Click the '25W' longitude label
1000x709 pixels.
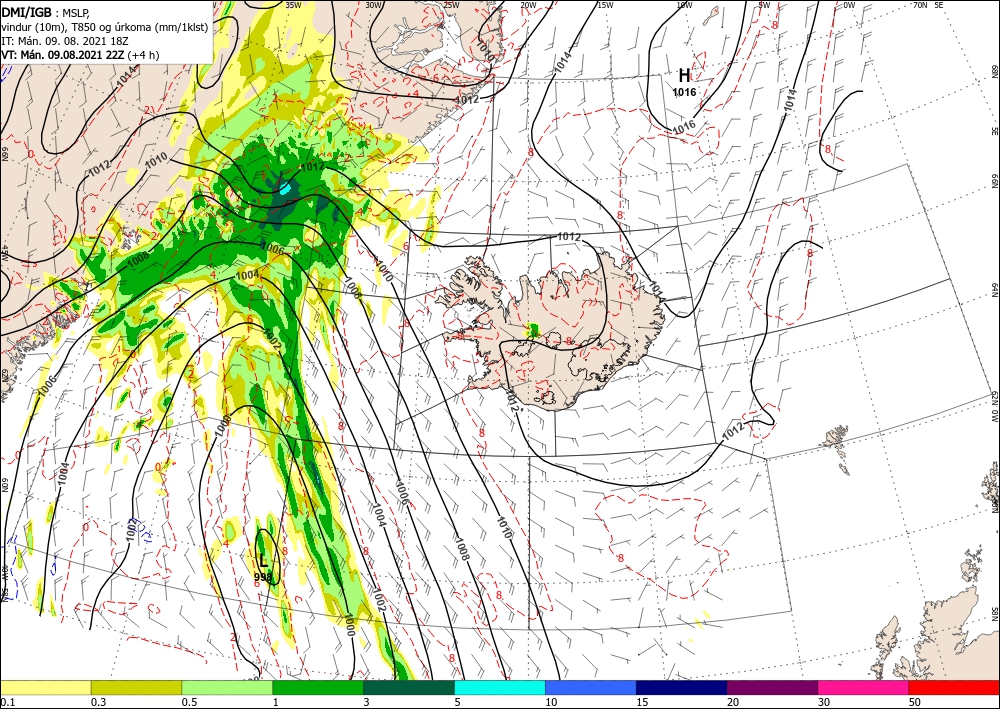point(451,5)
